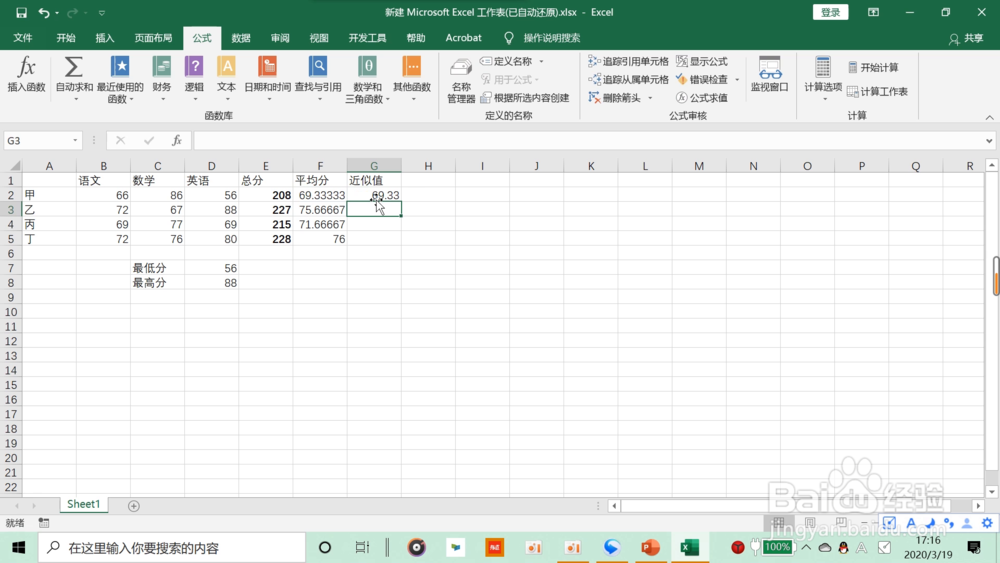This screenshot has height=563, width=1000.
Task: Click Calculate Sheet (计算工作表)
Action: tap(878, 91)
